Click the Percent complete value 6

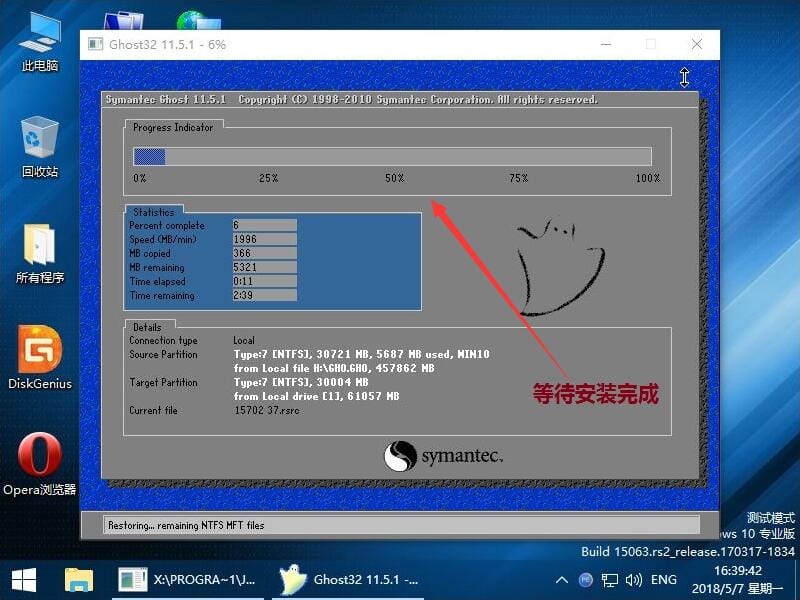tap(264, 225)
